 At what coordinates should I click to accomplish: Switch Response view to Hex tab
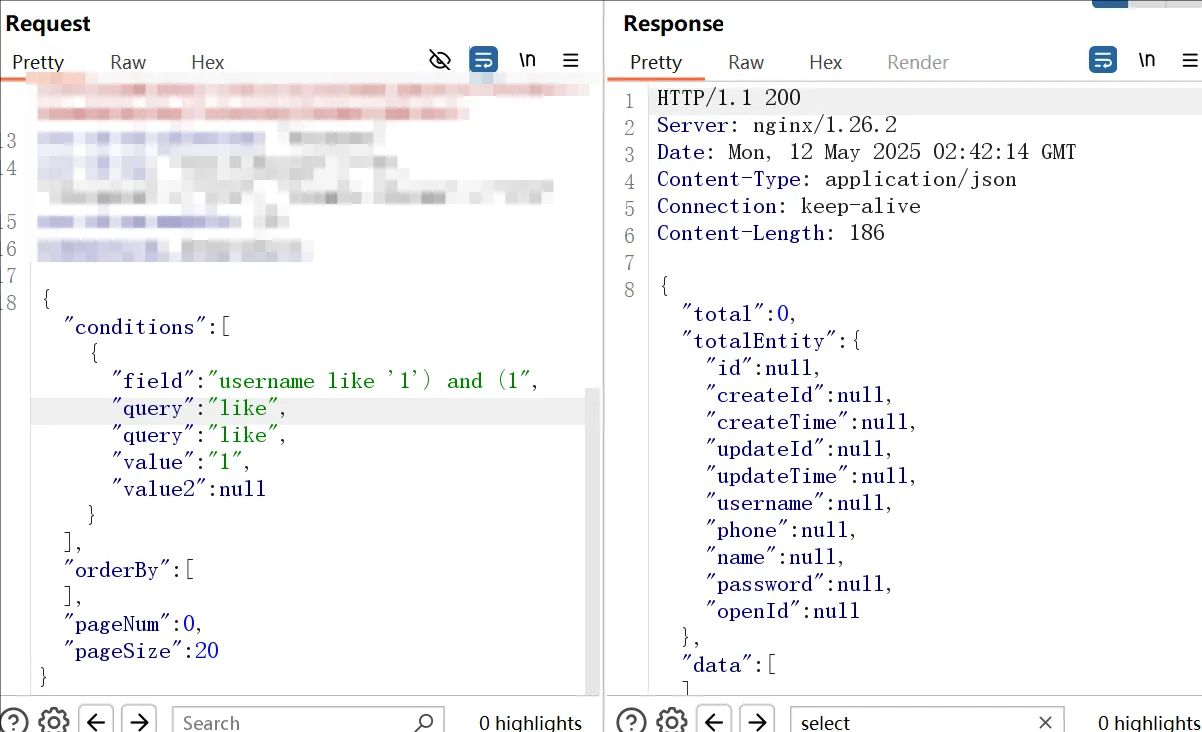pyautogui.click(x=826, y=62)
